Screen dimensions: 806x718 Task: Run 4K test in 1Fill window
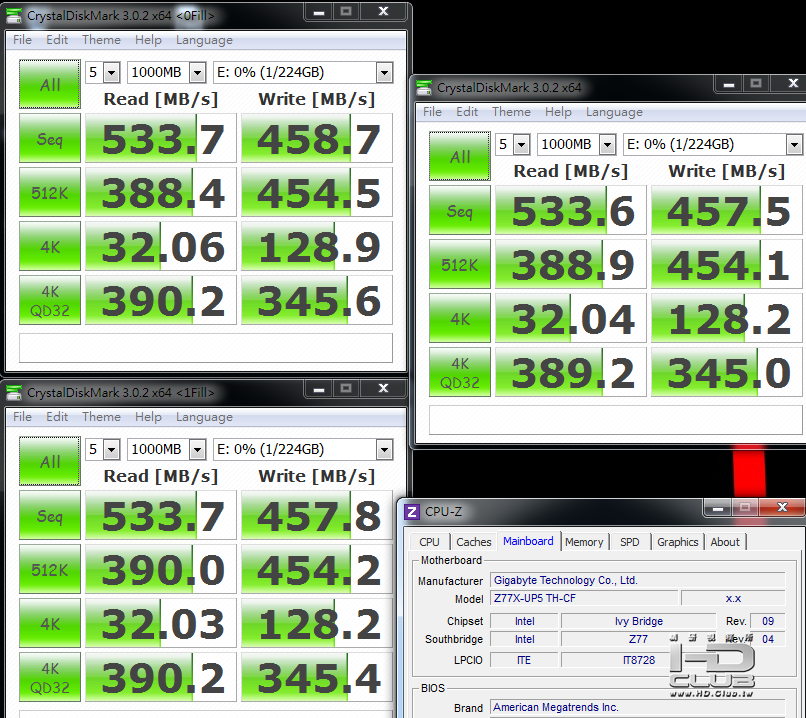(50, 623)
